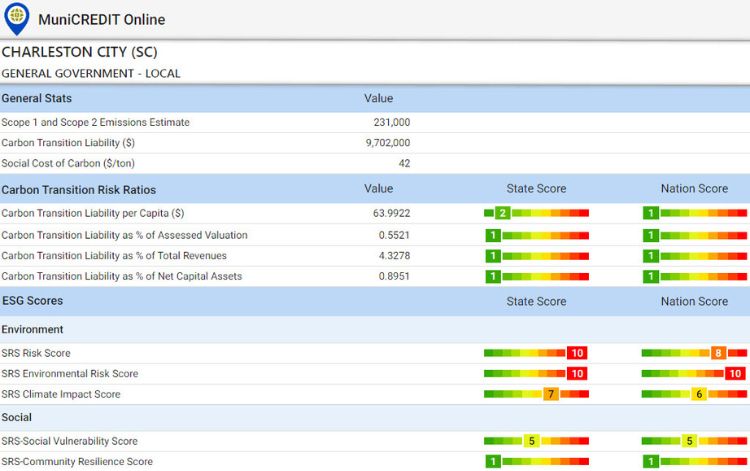Select the Social subsection heading
750x471 pixels.
pos(17,417)
